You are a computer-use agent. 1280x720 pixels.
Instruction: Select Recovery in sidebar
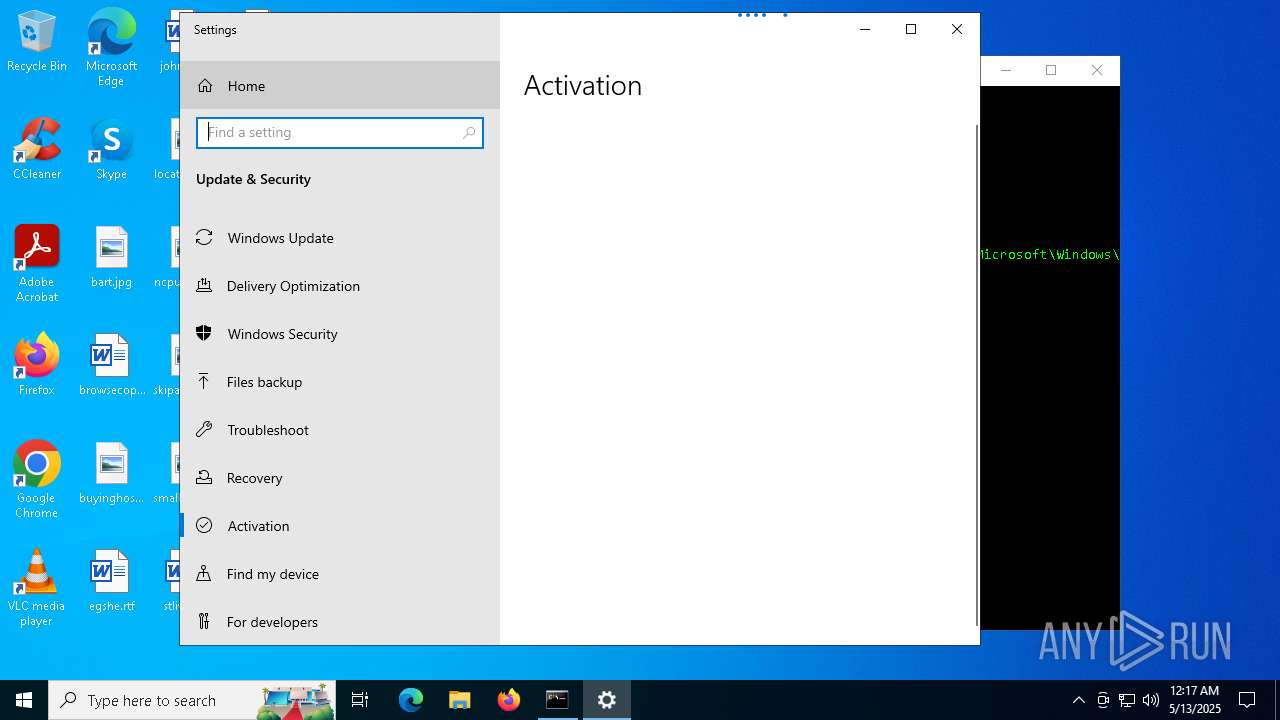pos(340,478)
